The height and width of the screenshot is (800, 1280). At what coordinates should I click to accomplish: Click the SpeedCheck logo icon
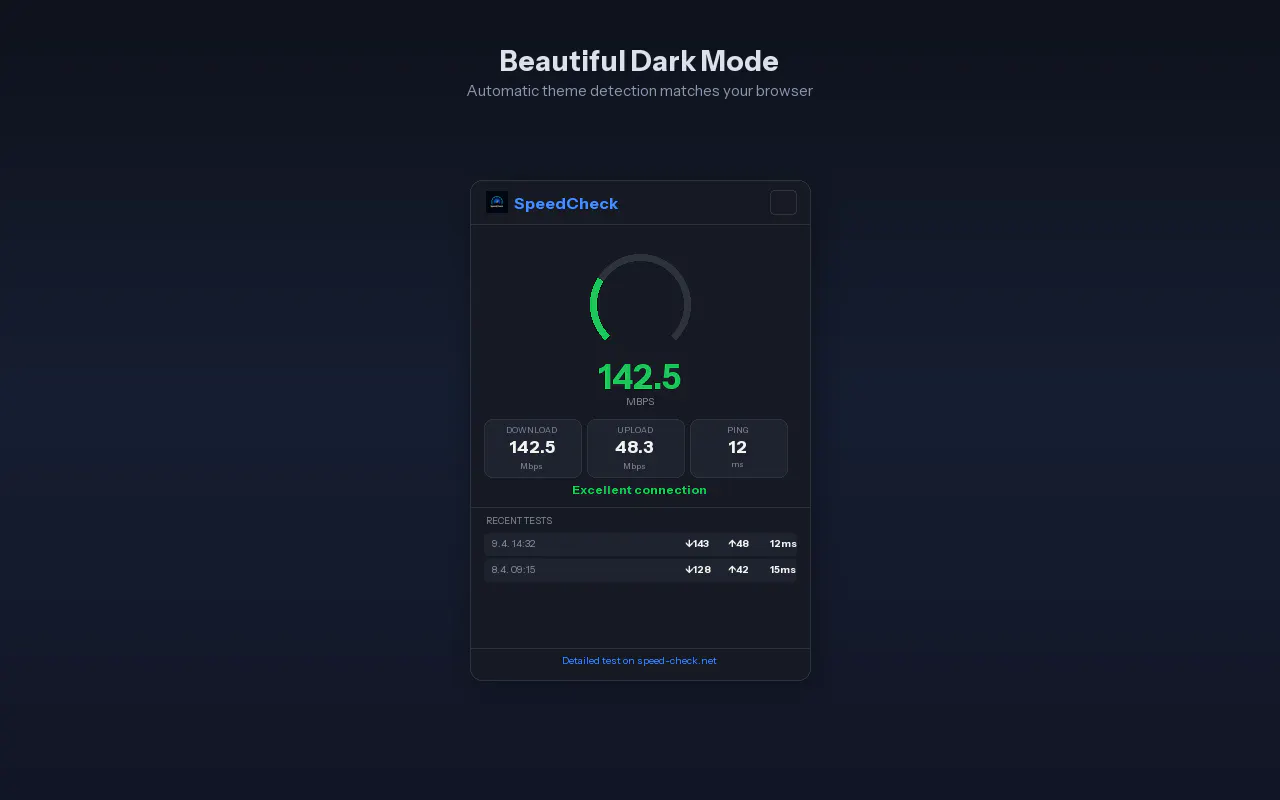pyautogui.click(x=497, y=203)
